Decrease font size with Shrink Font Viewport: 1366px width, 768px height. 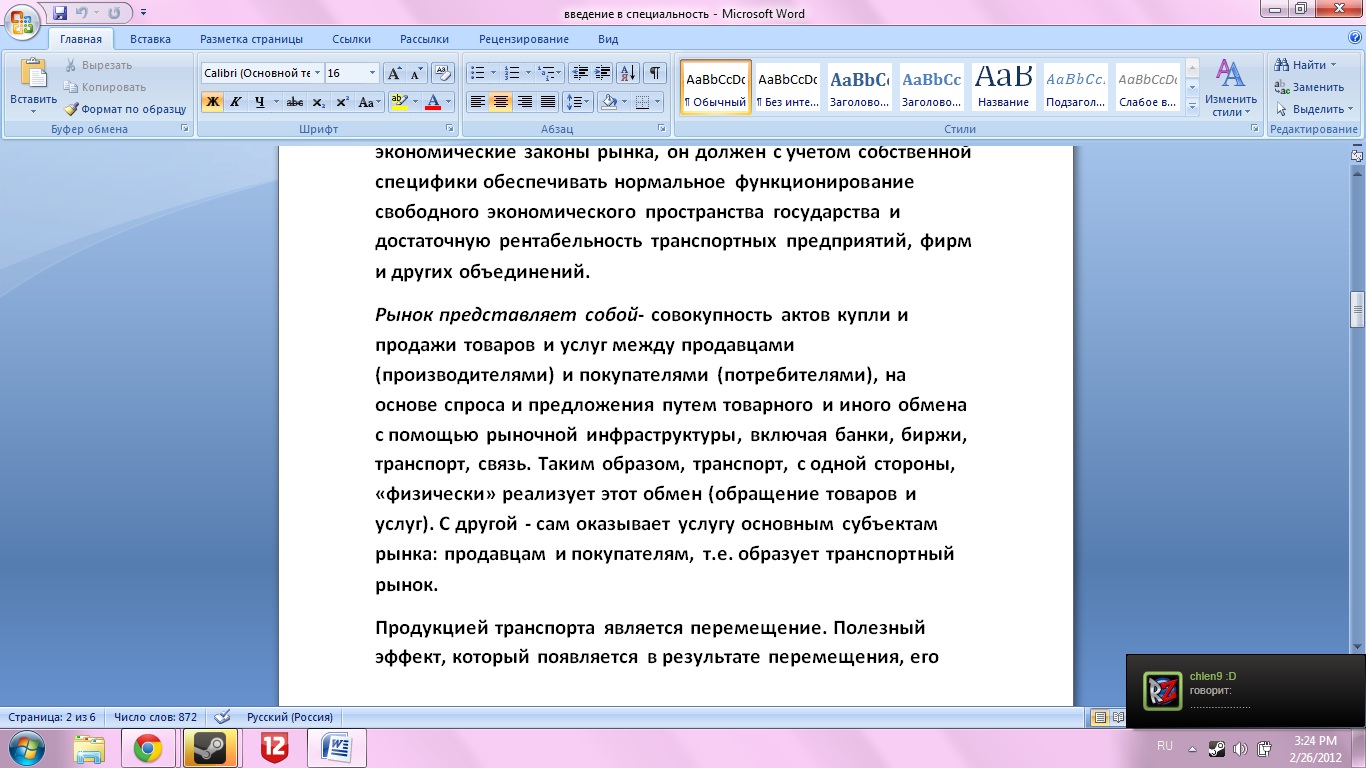pyautogui.click(x=416, y=73)
